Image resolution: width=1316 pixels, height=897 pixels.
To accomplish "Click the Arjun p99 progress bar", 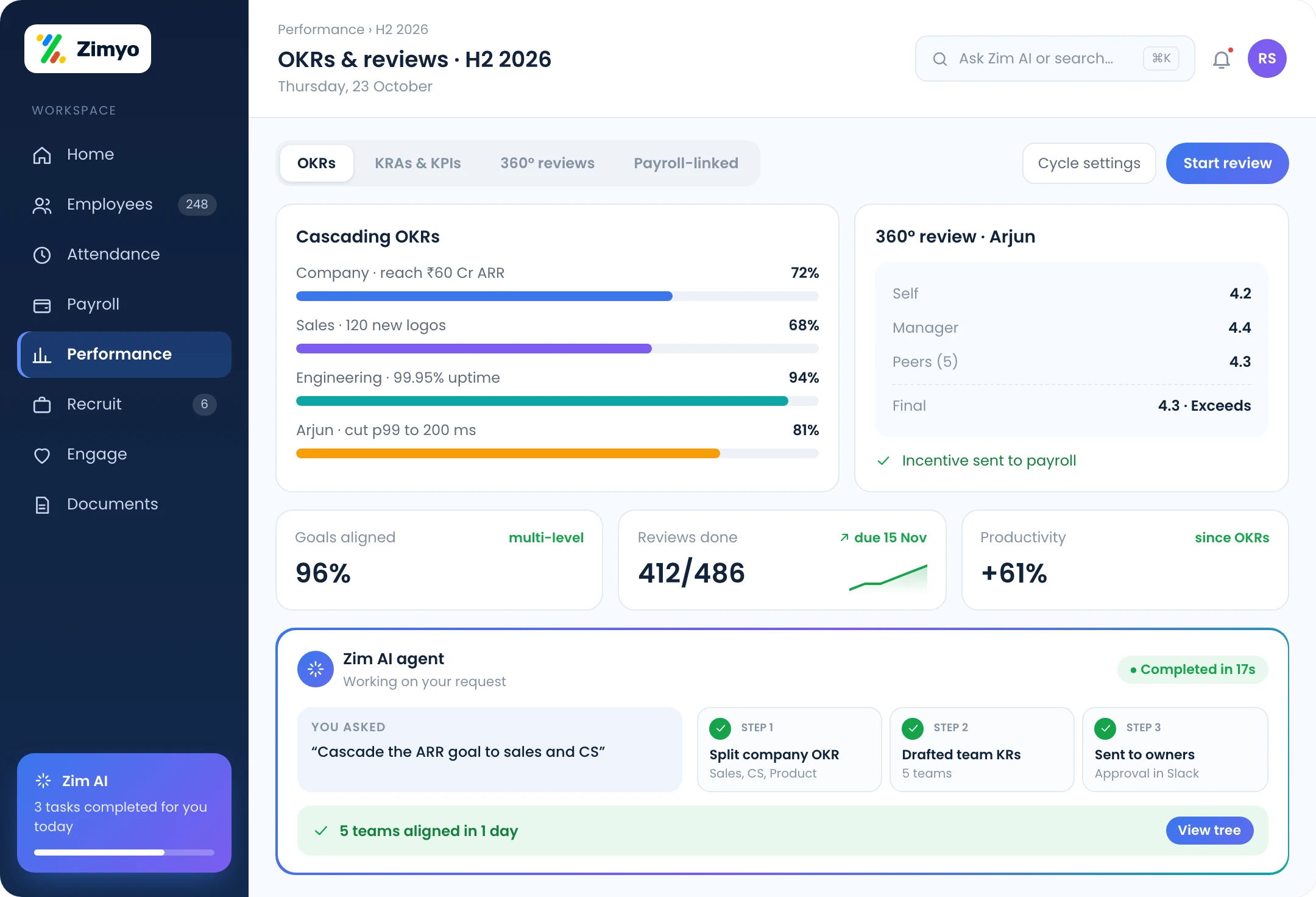I will click(557, 453).
